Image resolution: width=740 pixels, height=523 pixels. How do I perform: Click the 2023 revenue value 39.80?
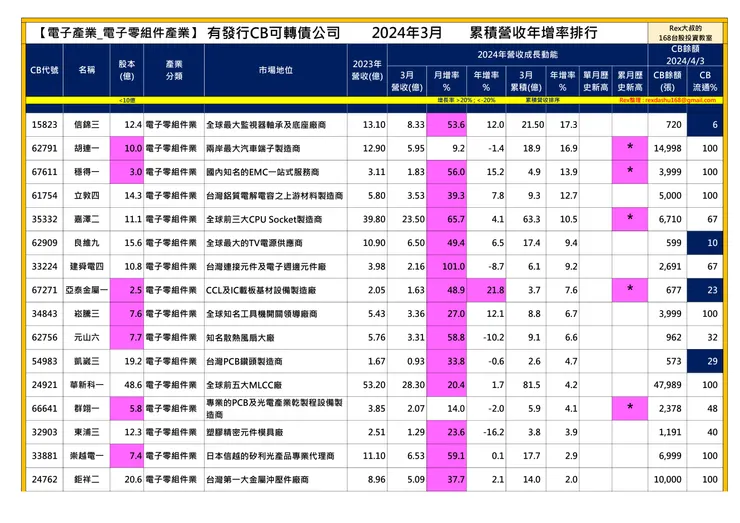[374, 219]
